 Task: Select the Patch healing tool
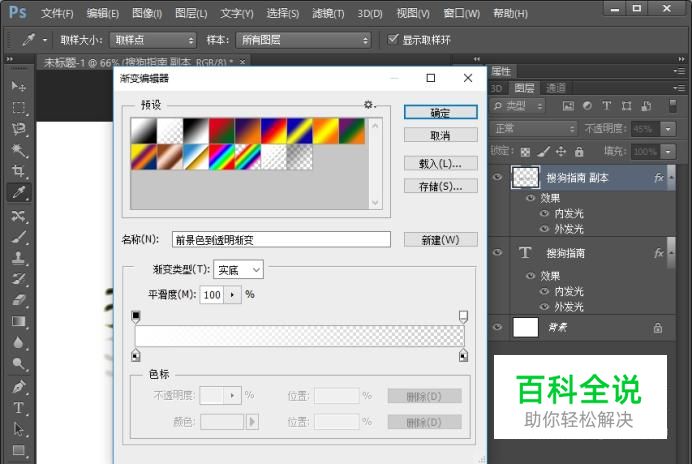tap(18, 215)
